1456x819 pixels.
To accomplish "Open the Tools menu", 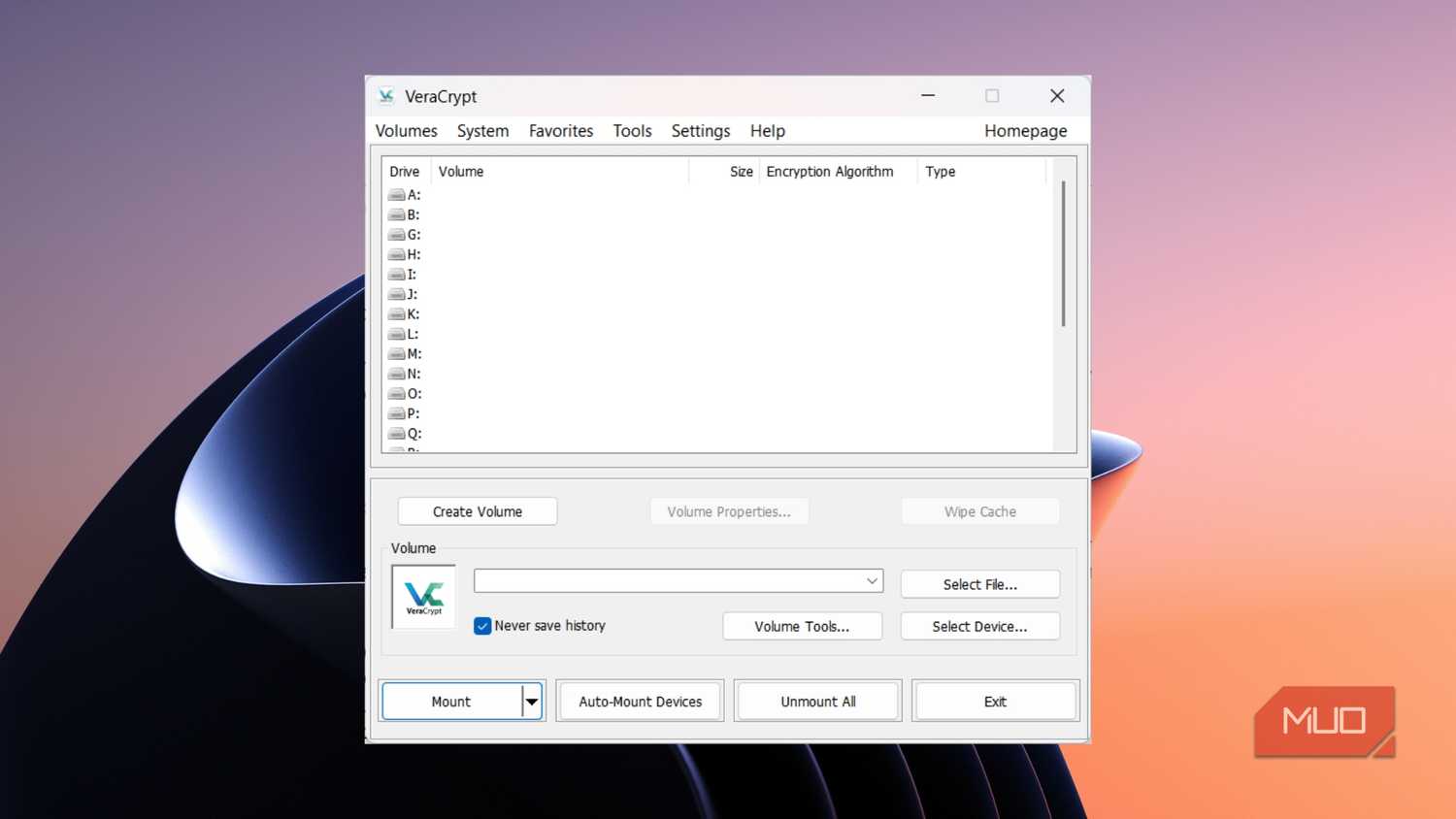I will [x=632, y=131].
